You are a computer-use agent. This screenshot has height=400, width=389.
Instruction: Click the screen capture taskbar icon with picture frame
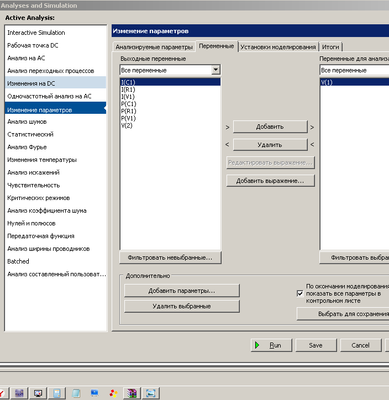pyautogui.click(x=151, y=393)
